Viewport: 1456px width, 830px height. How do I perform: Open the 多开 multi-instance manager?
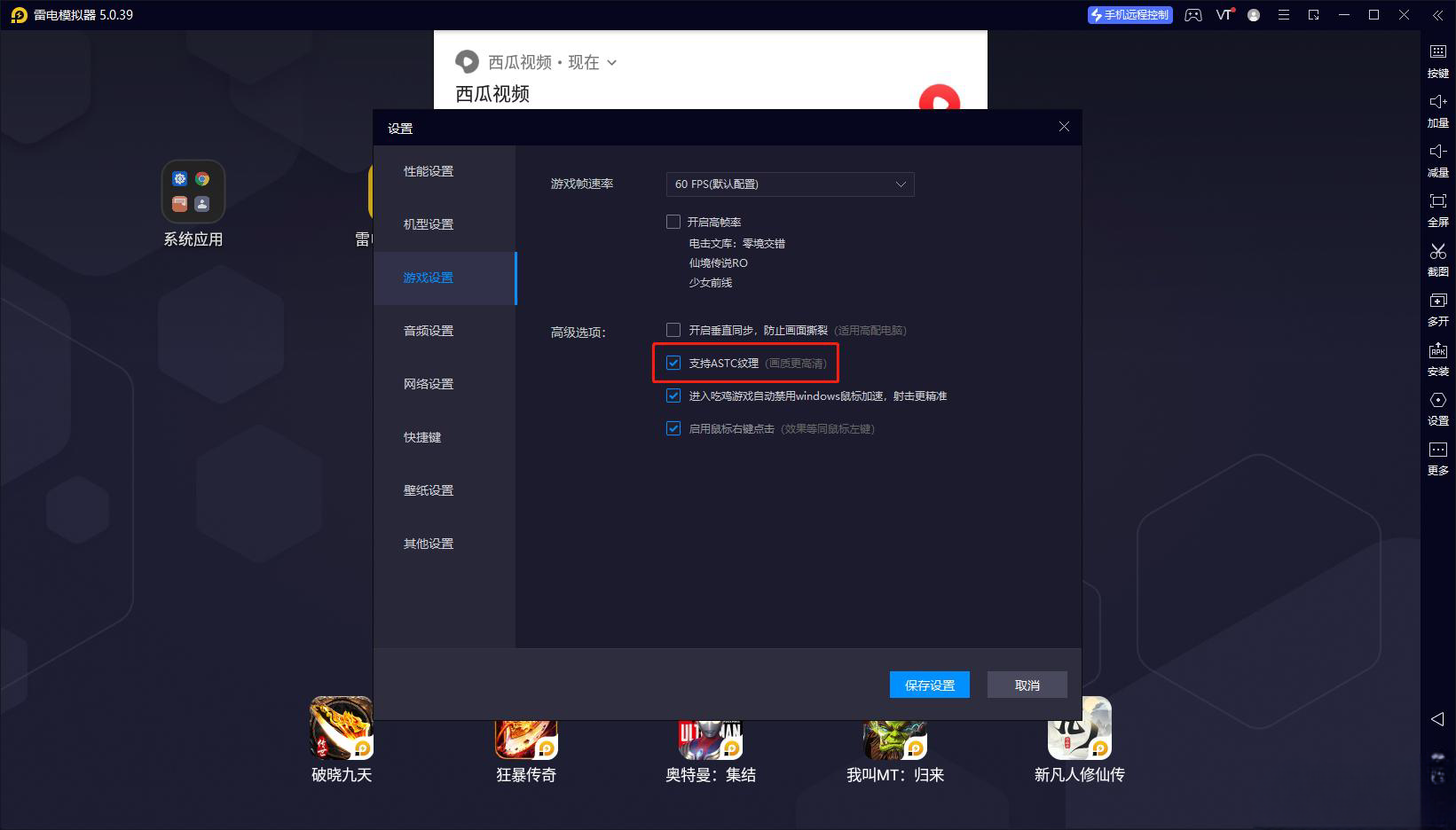click(x=1437, y=309)
